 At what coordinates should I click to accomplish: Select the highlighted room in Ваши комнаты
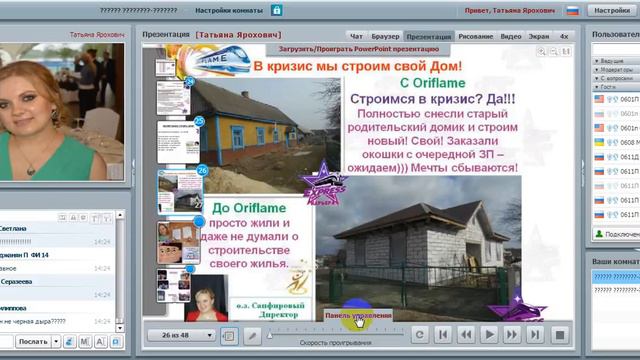coord(616,277)
